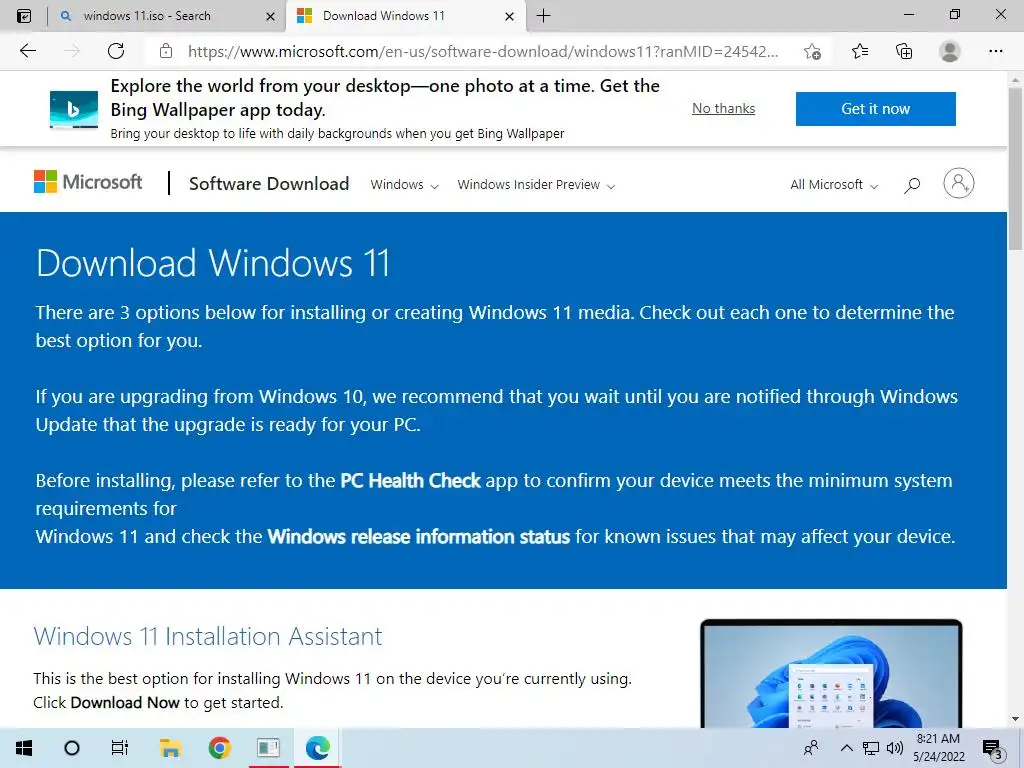Image resolution: width=1024 pixels, height=768 pixels.
Task: Go back with the browser back arrow
Action: tap(28, 51)
